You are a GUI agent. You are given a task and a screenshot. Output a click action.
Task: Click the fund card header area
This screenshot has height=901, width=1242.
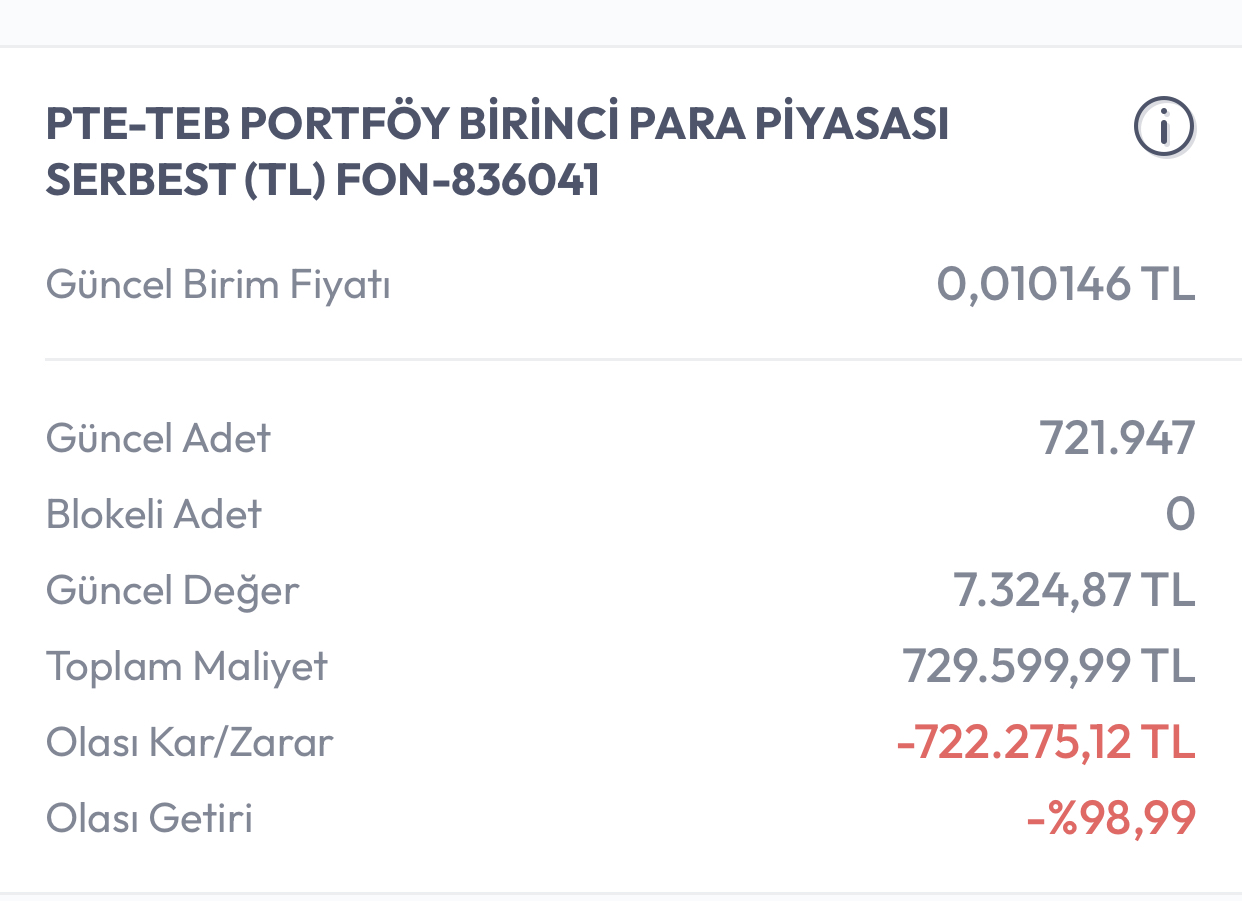click(620, 152)
